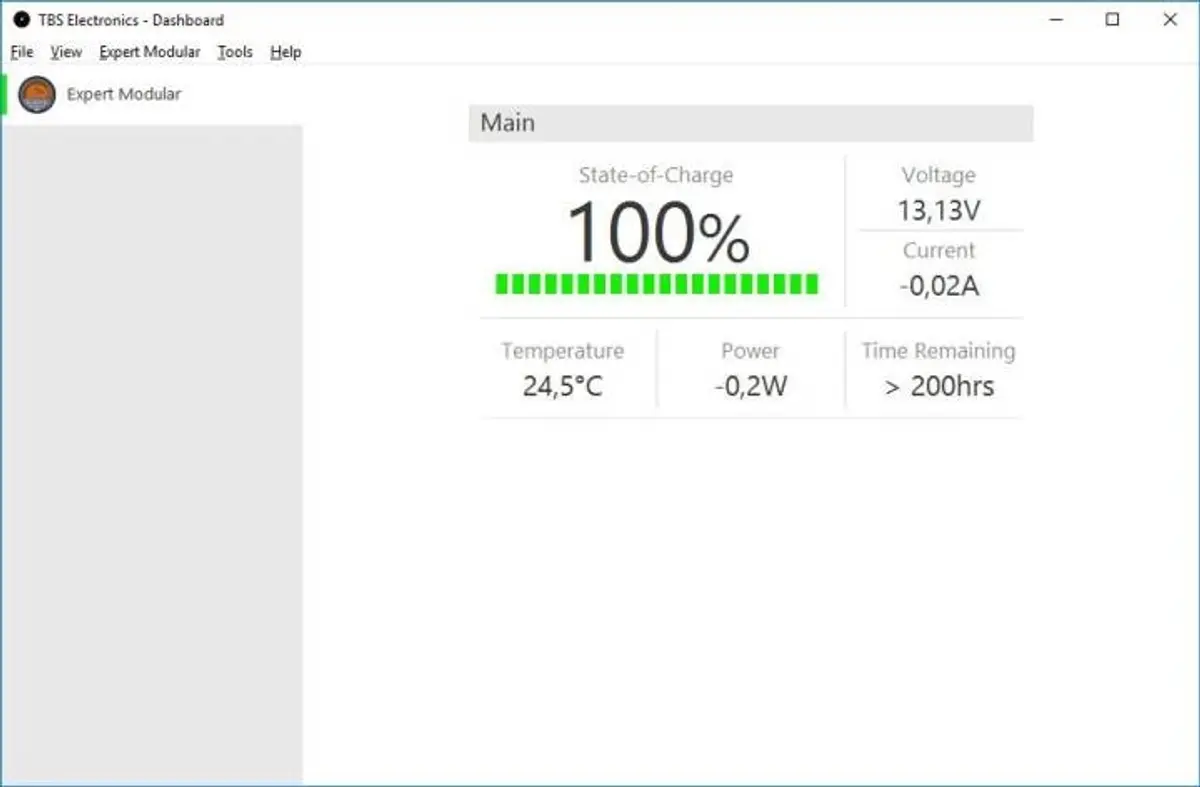This screenshot has width=1200, height=787.
Task: Click the Current label
Action: 938,250
